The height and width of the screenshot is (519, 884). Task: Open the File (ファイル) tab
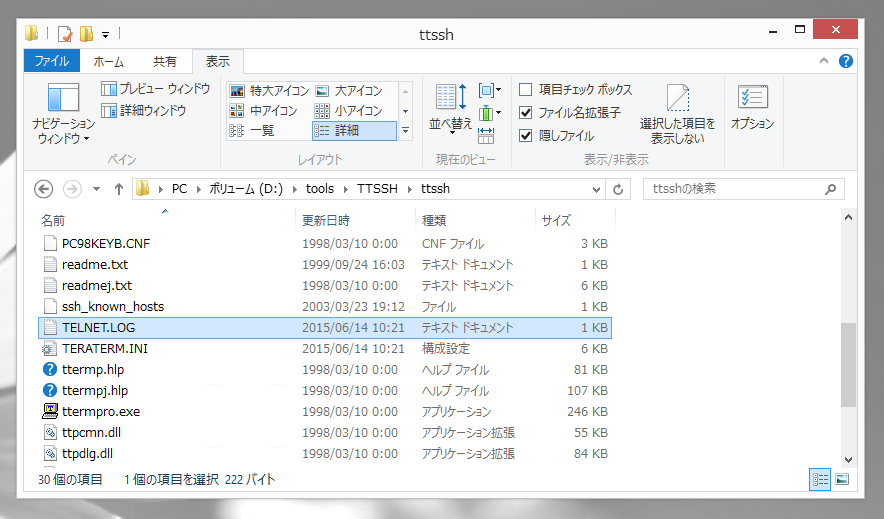pos(52,61)
